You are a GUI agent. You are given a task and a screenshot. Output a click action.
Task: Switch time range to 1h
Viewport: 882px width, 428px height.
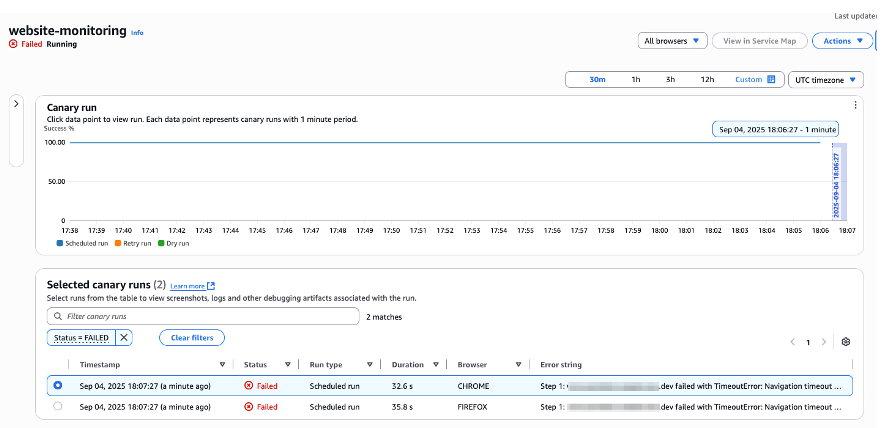(635, 79)
